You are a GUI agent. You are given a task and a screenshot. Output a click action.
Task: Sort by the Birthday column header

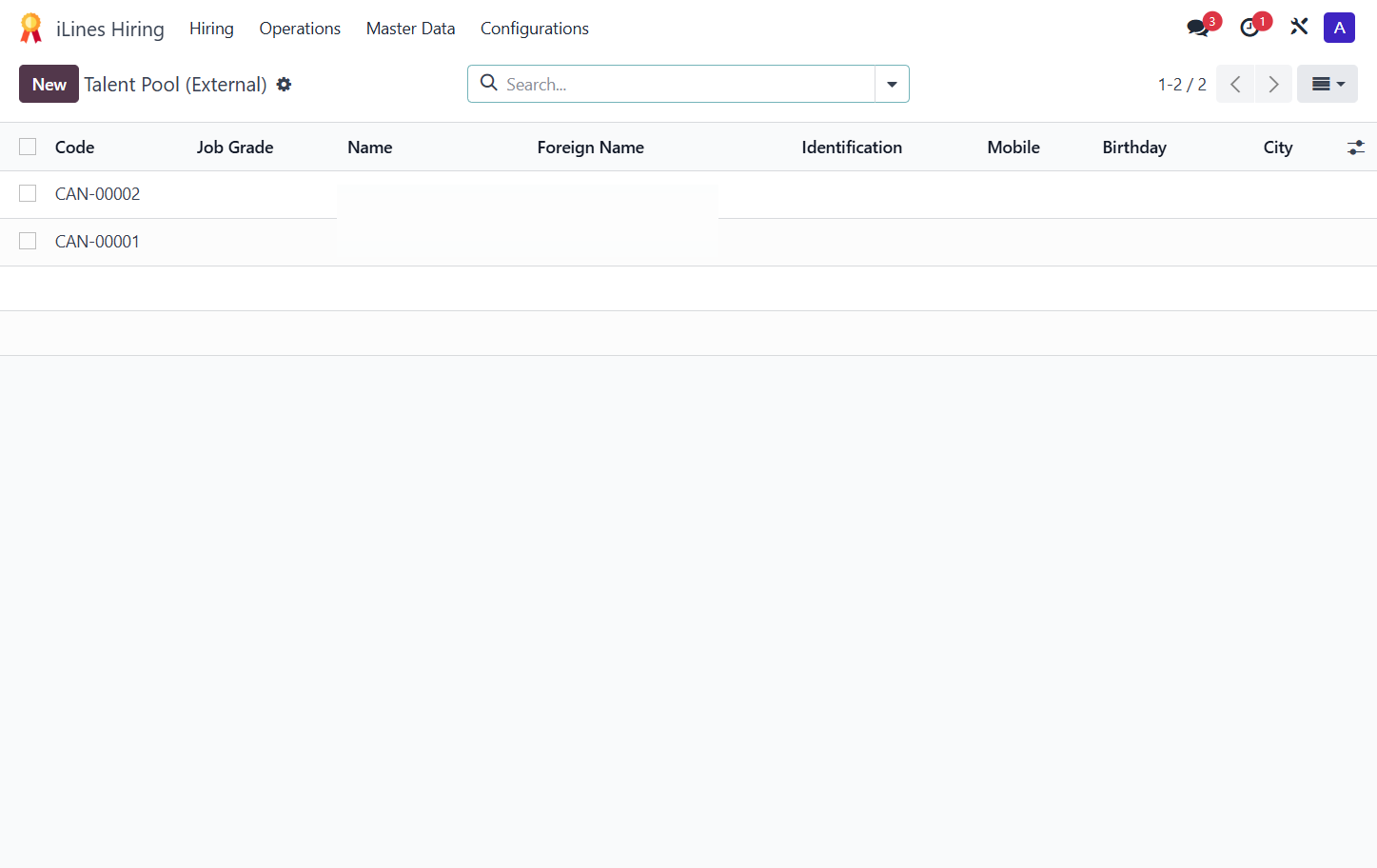pyautogui.click(x=1134, y=148)
